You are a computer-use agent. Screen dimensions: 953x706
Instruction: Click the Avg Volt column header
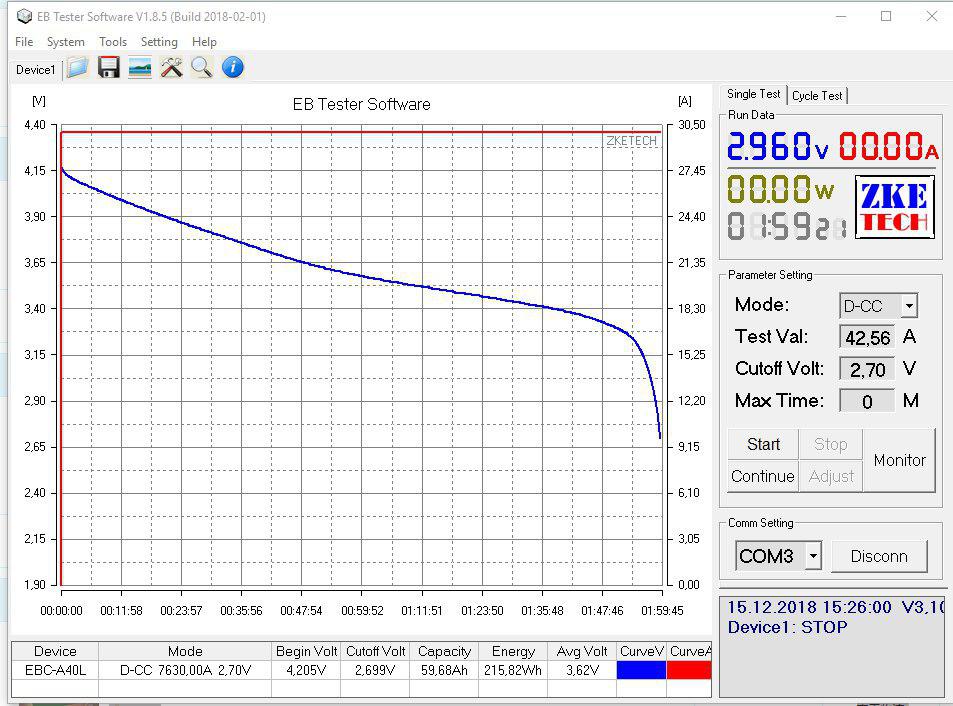(x=582, y=651)
